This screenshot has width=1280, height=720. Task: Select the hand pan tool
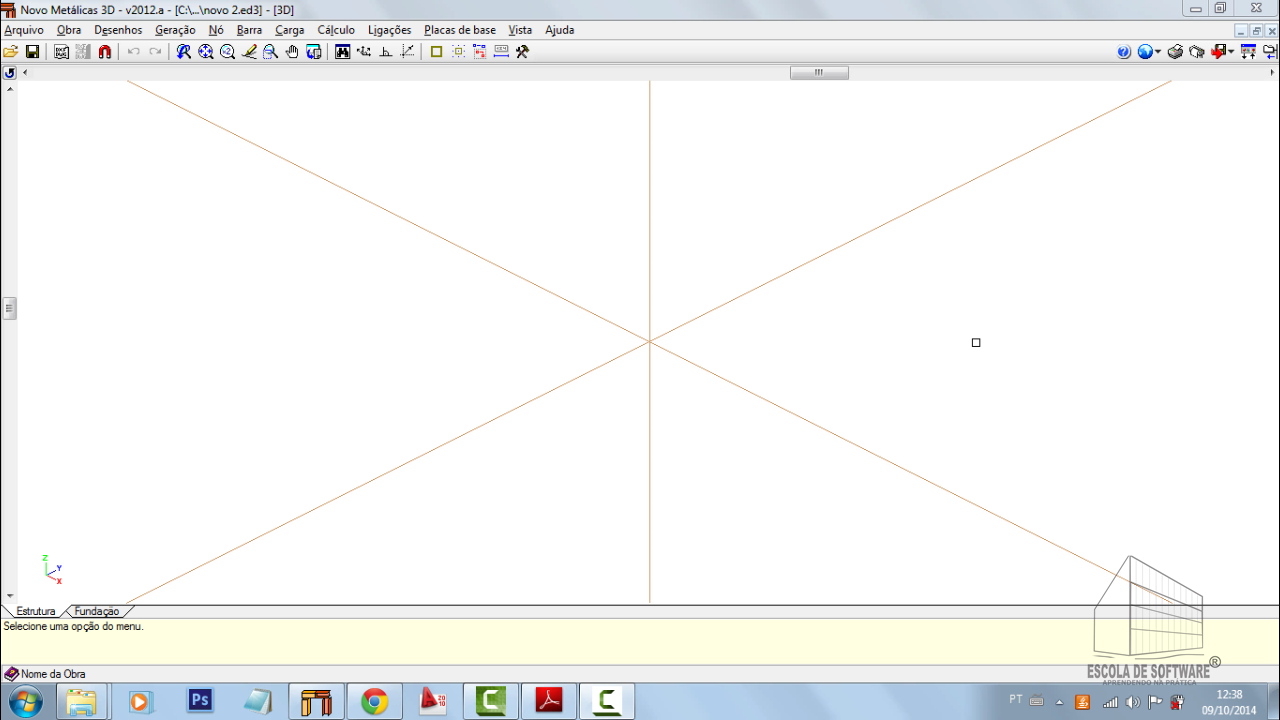point(292,52)
